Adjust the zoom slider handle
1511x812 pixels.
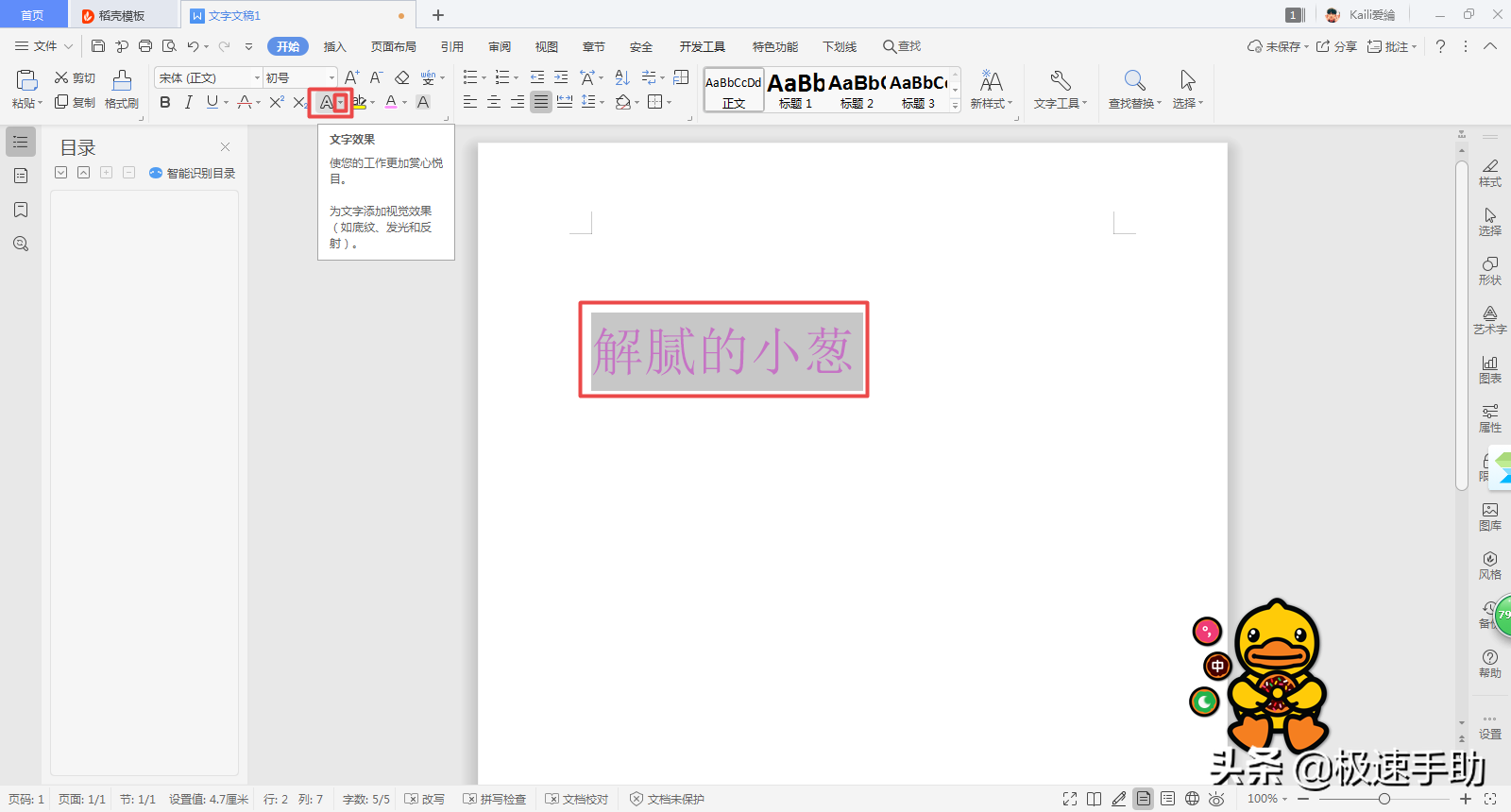[x=1384, y=799]
